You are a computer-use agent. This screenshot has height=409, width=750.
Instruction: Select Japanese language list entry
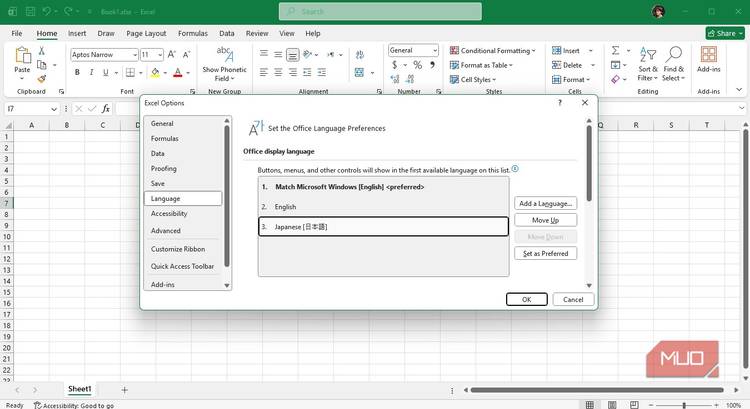tap(383, 227)
